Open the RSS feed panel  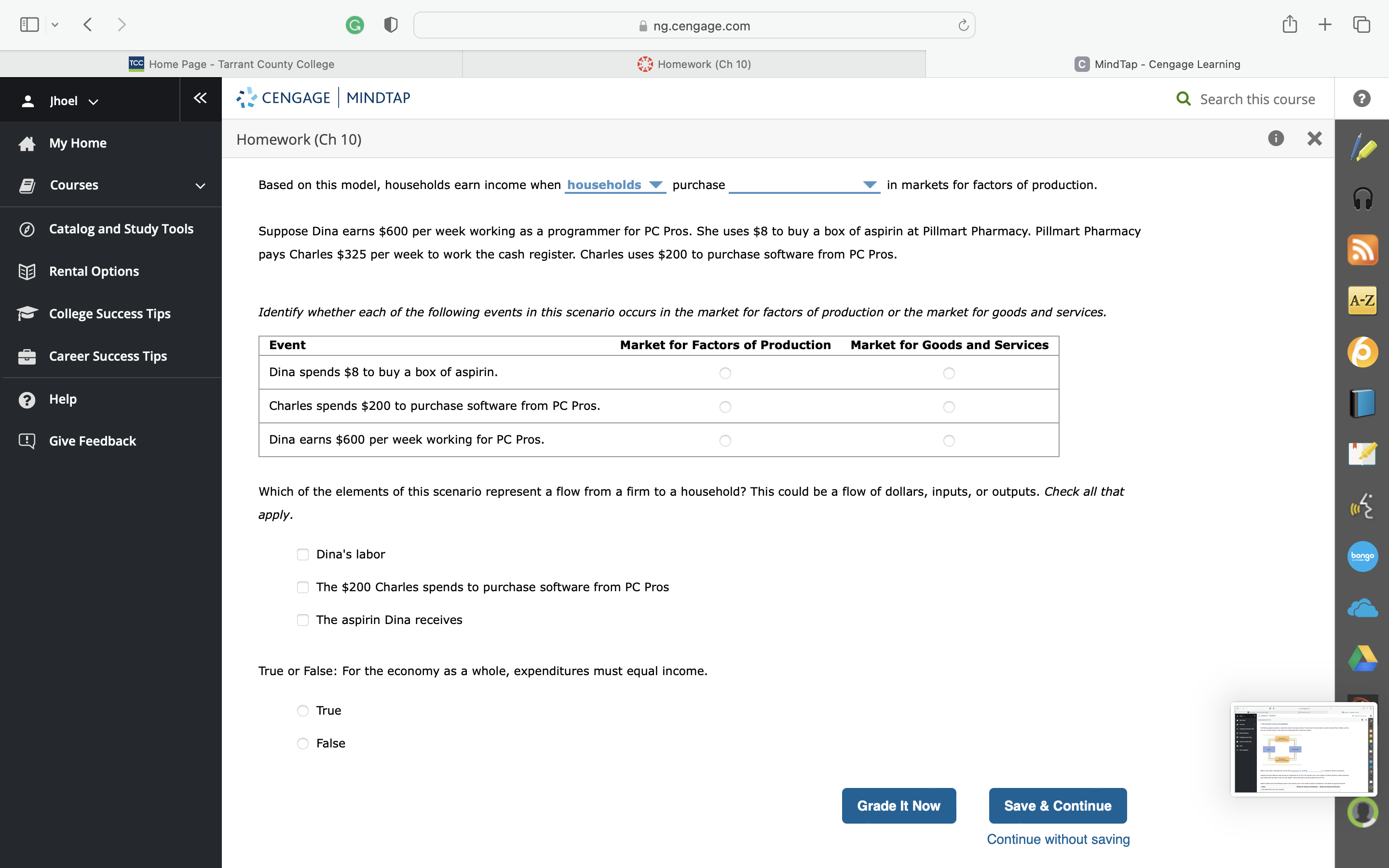click(x=1363, y=249)
